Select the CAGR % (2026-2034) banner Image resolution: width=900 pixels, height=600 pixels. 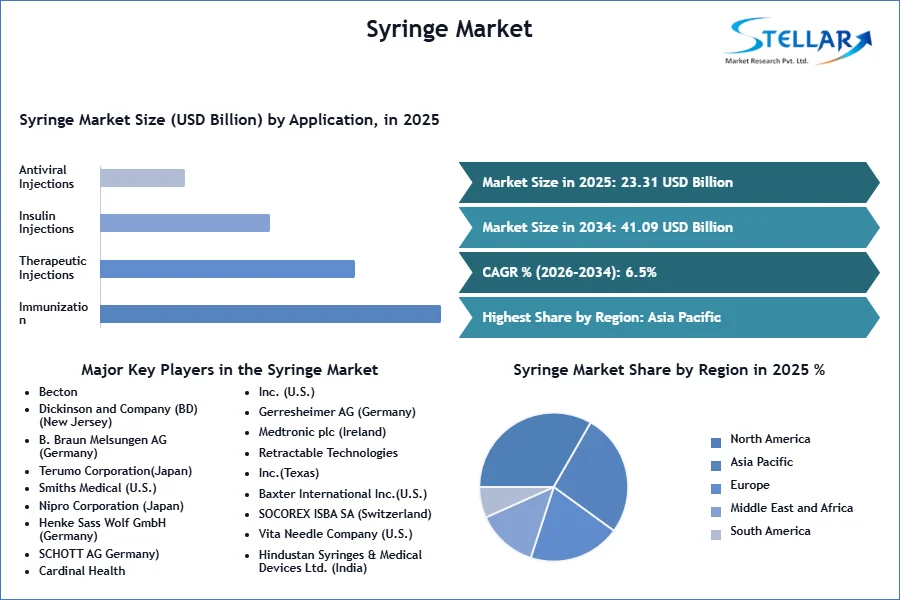point(669,272)
